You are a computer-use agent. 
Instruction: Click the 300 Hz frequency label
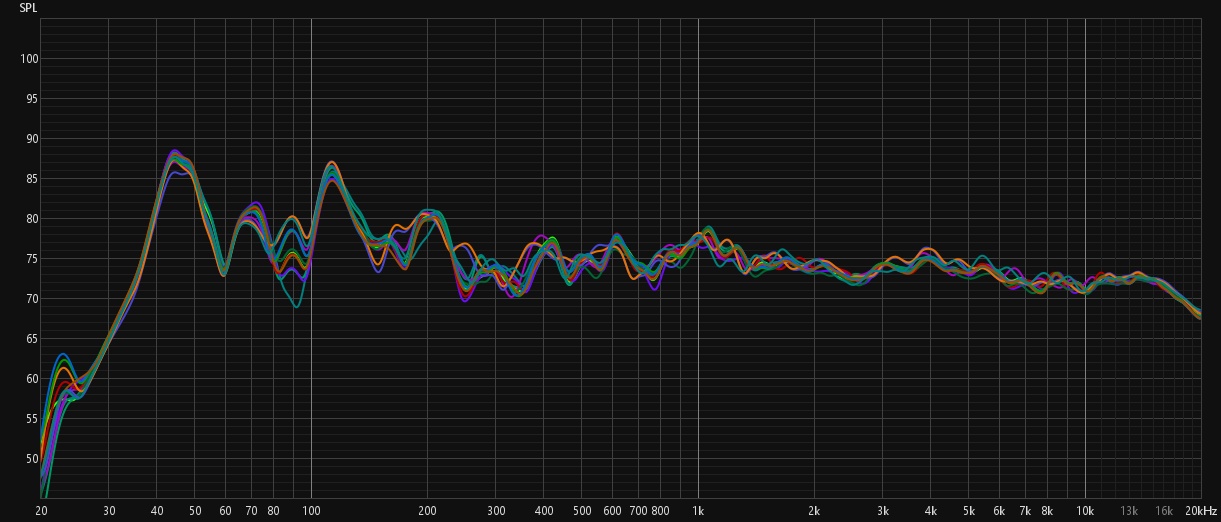pyautogui.click(x=496, y=510)
